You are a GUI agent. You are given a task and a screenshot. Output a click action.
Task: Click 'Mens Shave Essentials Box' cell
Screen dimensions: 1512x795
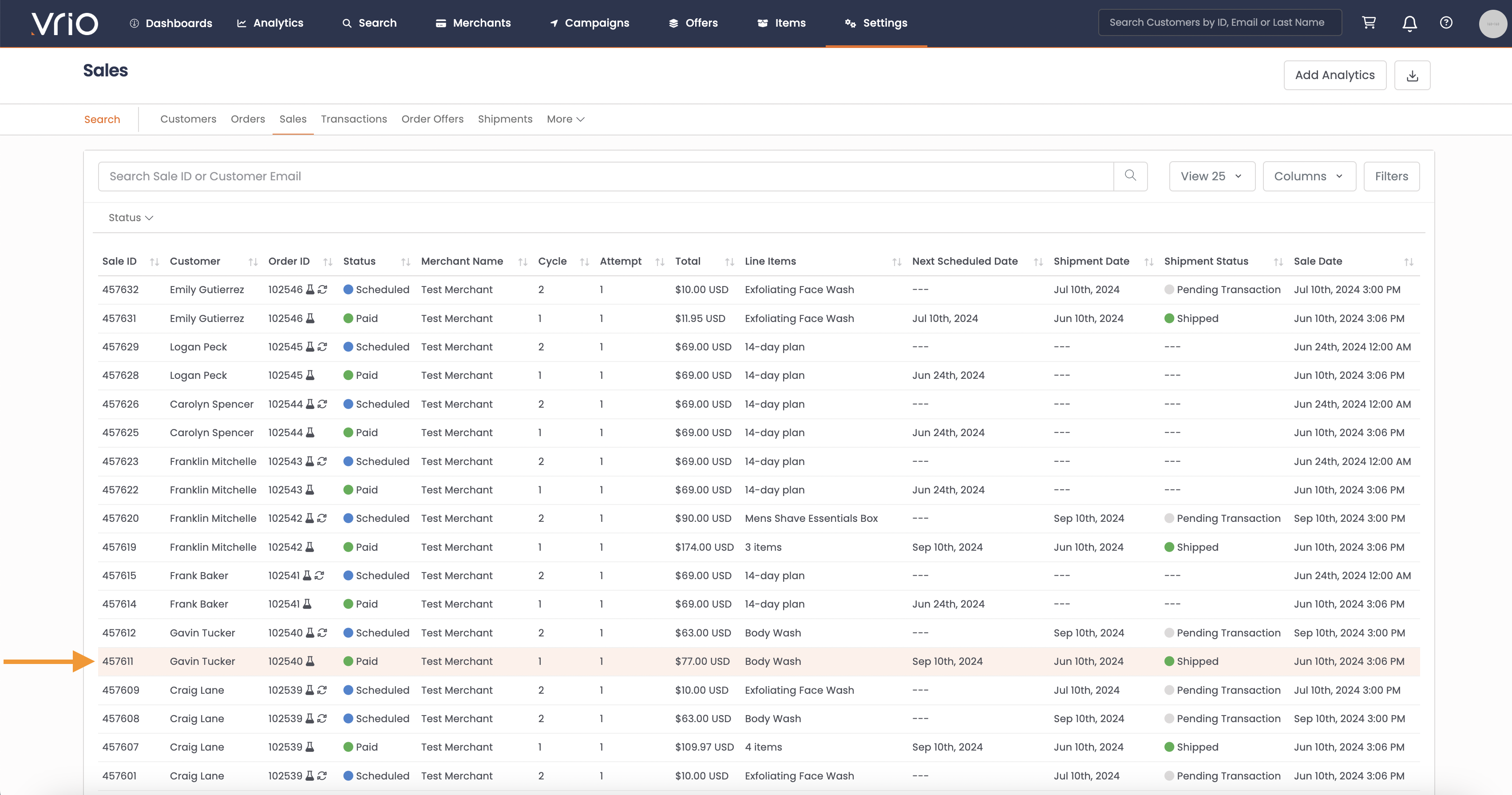[x=811, y=518]
